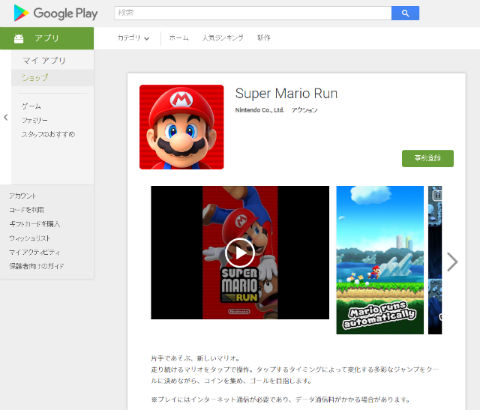Image resolution: width=480 pixels, height=410 pixels.
Task: Open the 新作 tab
Action: point(264,38)
